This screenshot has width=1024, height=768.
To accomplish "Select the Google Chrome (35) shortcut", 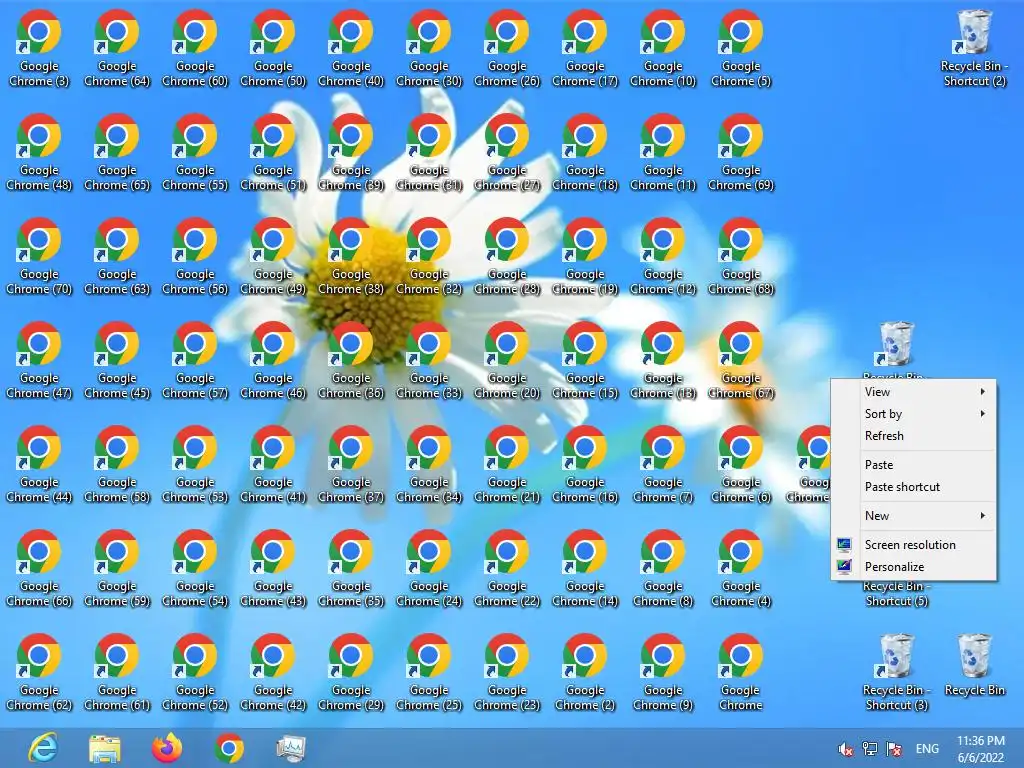I will [351, 569].
